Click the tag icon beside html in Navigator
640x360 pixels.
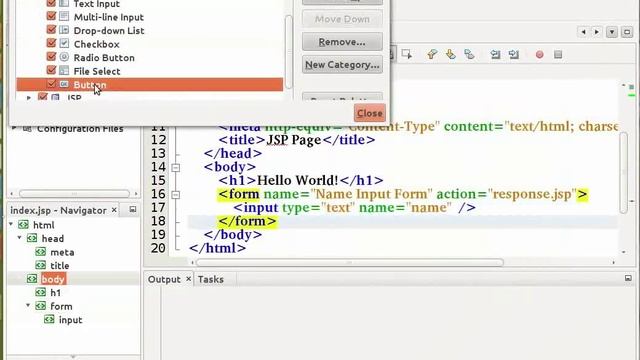tap(23, 224)
